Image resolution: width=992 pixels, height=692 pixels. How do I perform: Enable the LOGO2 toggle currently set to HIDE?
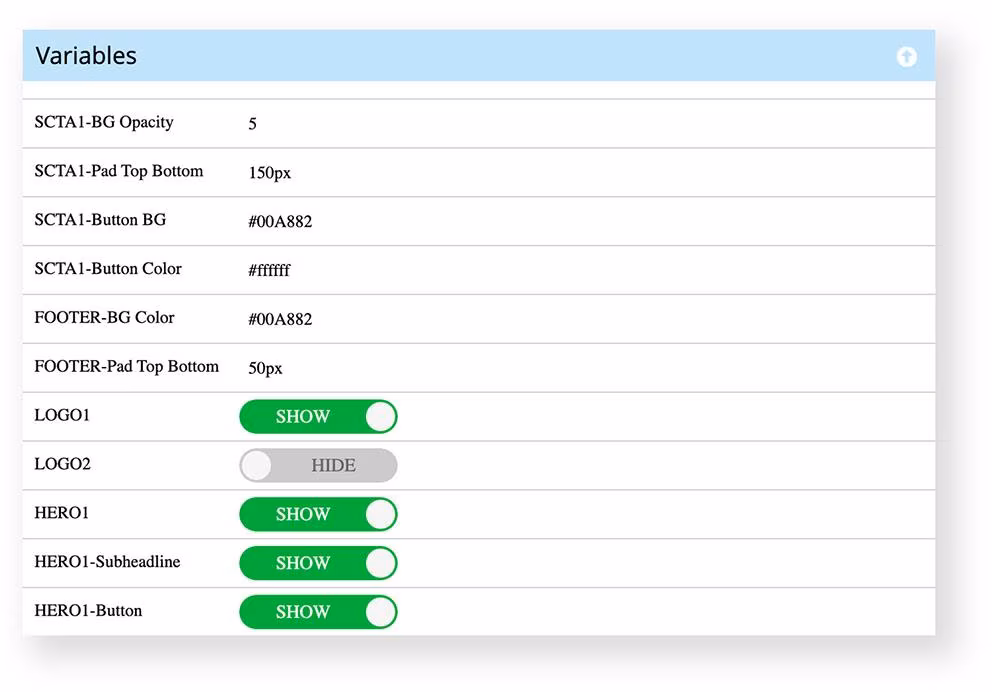(318, 466)
